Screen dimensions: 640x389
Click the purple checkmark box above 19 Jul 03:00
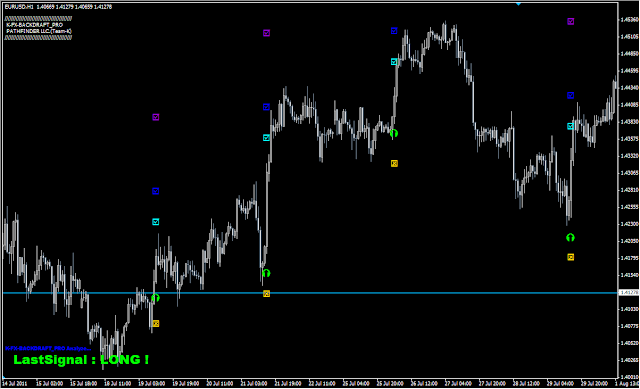pos(156,117)
